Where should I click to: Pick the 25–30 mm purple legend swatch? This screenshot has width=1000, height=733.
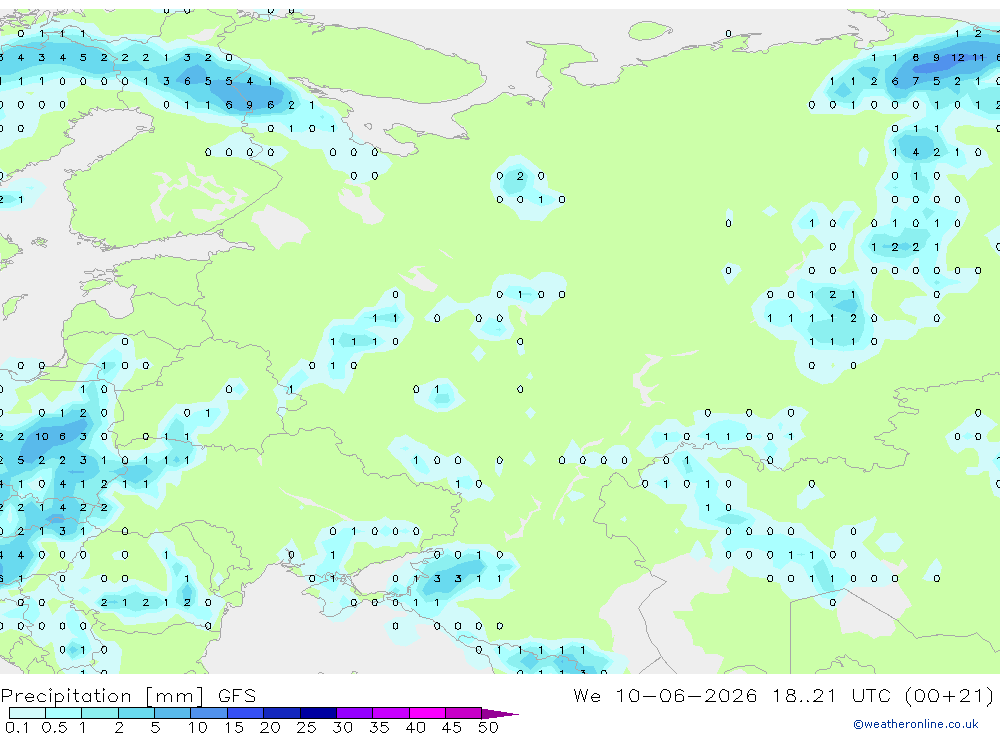[318, 713]
